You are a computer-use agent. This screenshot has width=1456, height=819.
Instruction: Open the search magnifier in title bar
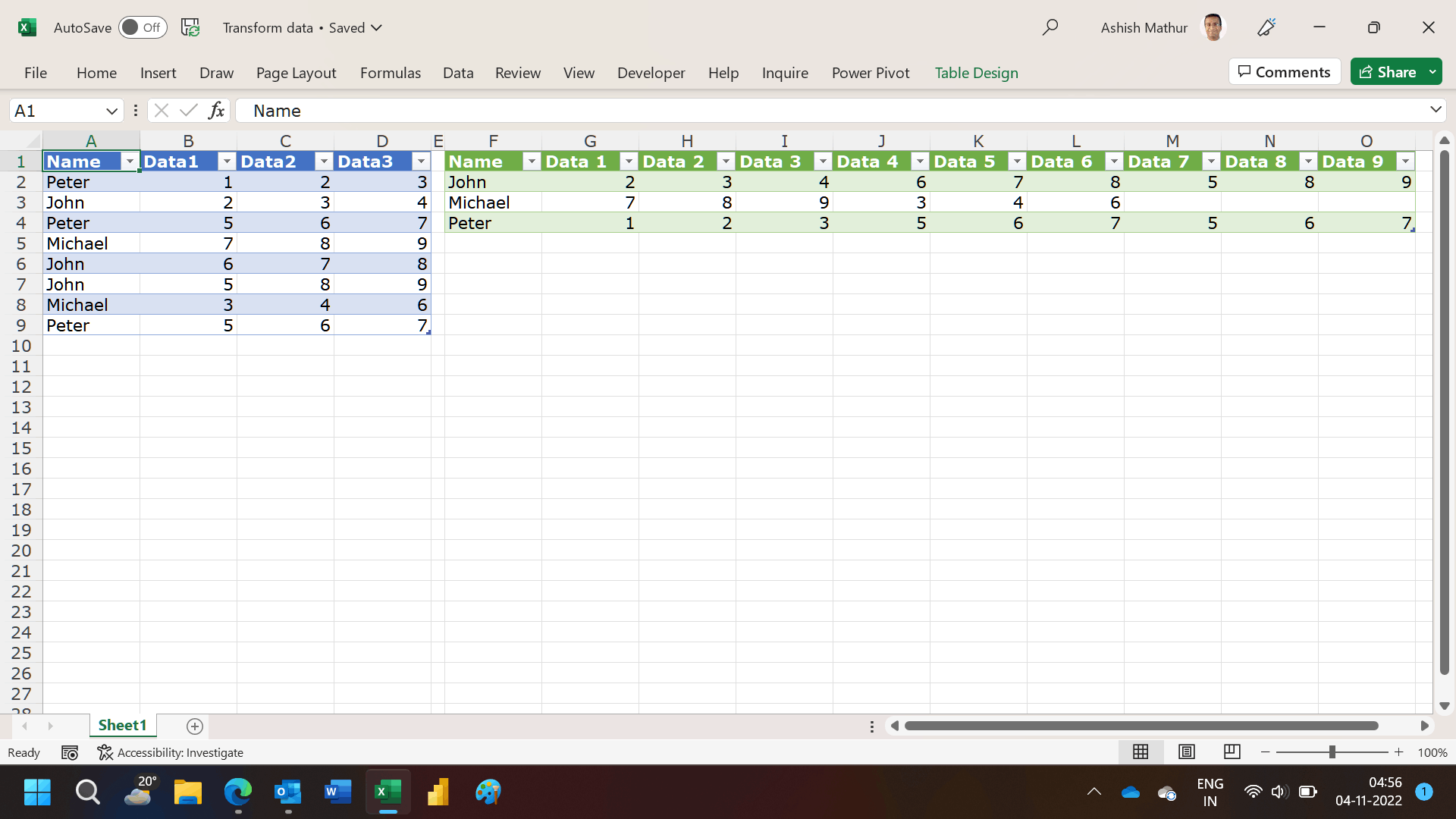1050,27
